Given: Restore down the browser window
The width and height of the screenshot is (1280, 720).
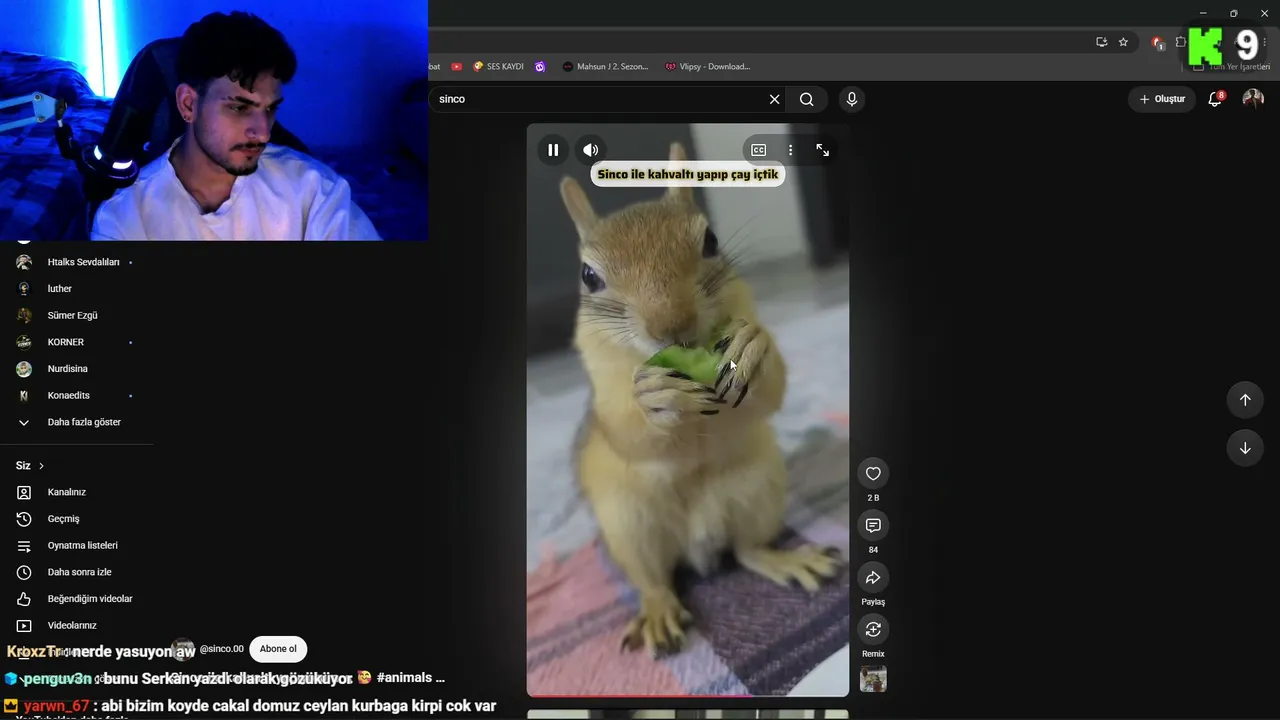Looking at the screenshot, I should coord(1233,13).
